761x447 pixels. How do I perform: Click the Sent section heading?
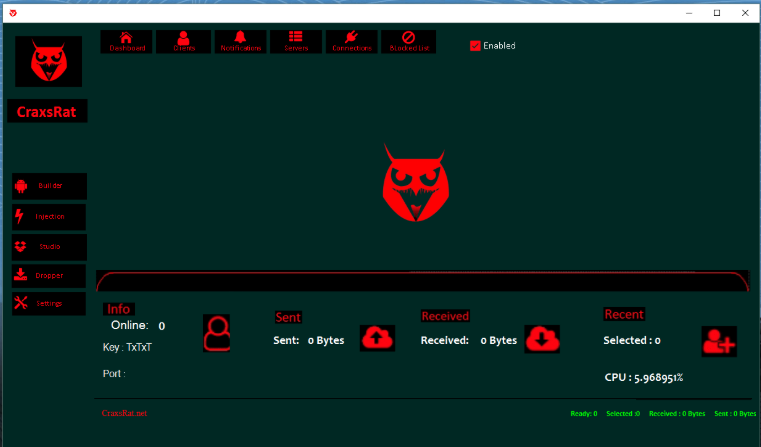[288, 317]
